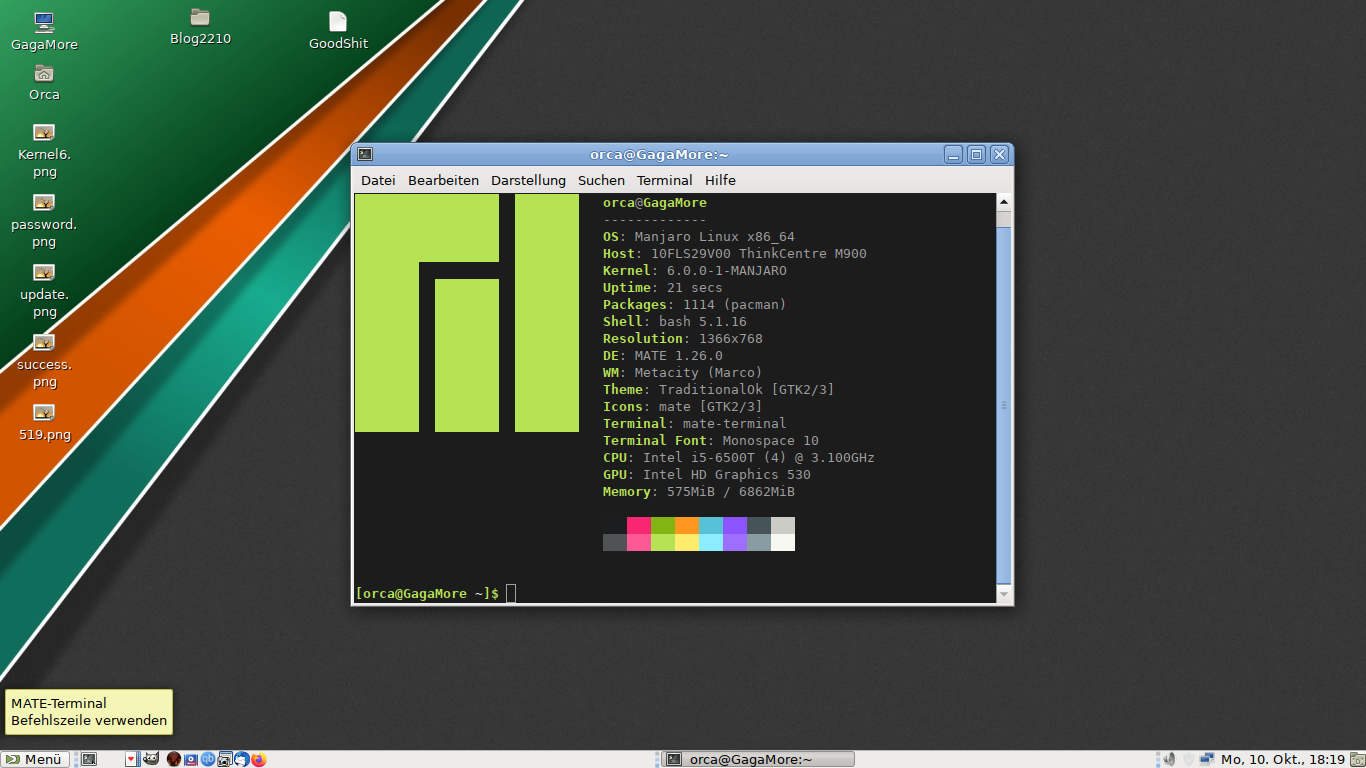1366x768 pixels.
Task: Click the 'Host: 10FLS29V00 ThinkCentre M900' line
Action: pyautogui.click(x=735, y=254)
